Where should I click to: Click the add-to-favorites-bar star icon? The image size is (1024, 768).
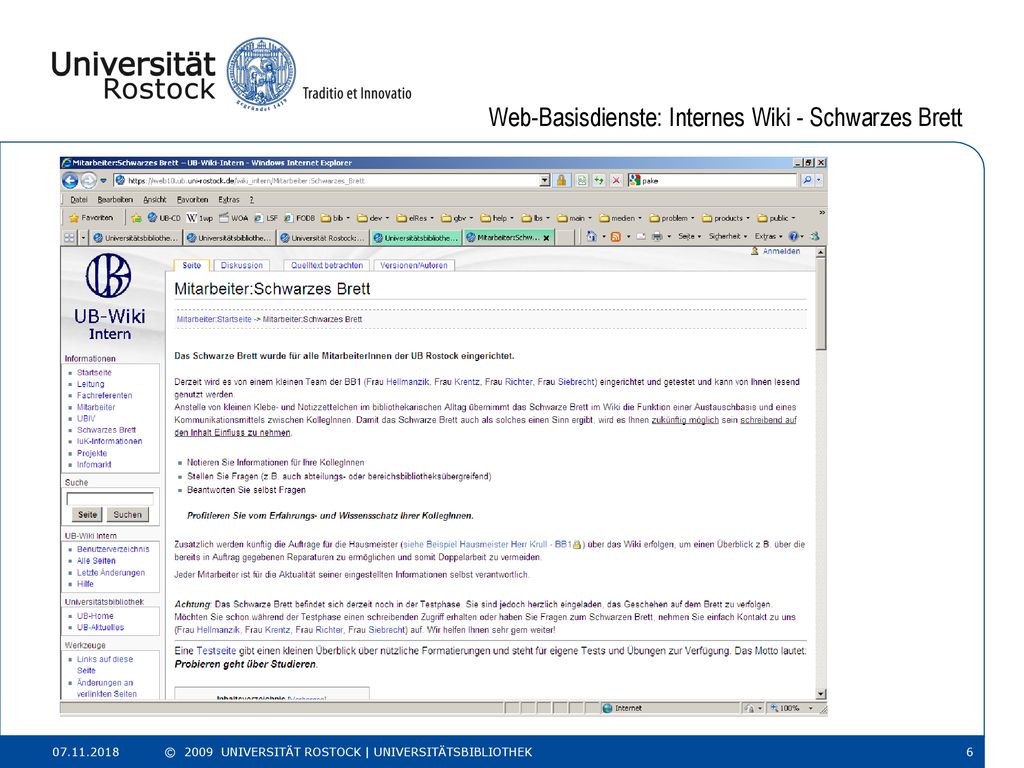coord(136,218)
